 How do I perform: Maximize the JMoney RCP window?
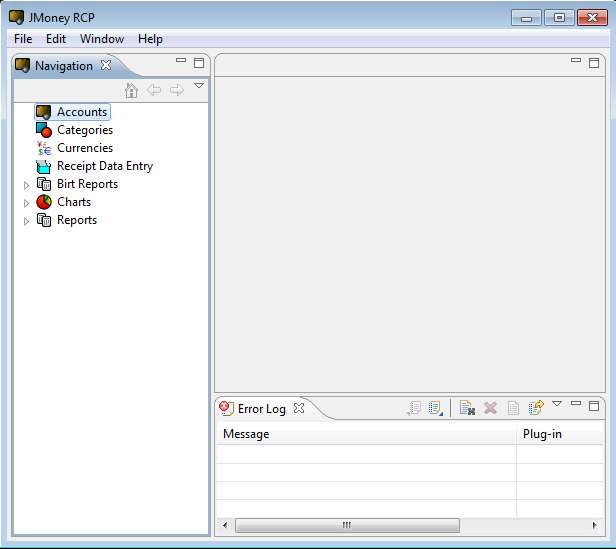tap(559, 18)
